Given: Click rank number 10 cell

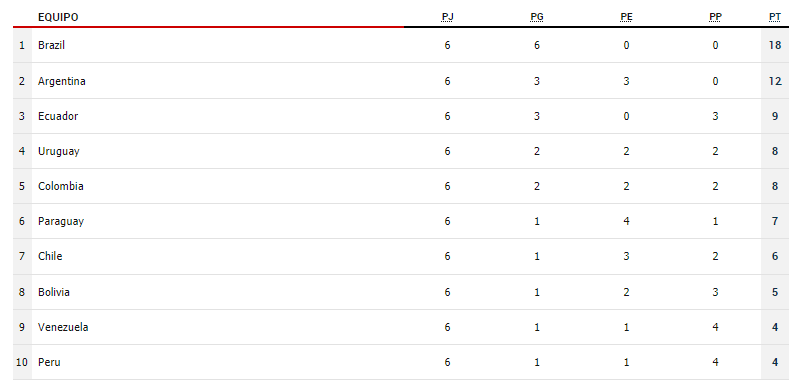Looking at the screenshot, I should coord(22,362).
